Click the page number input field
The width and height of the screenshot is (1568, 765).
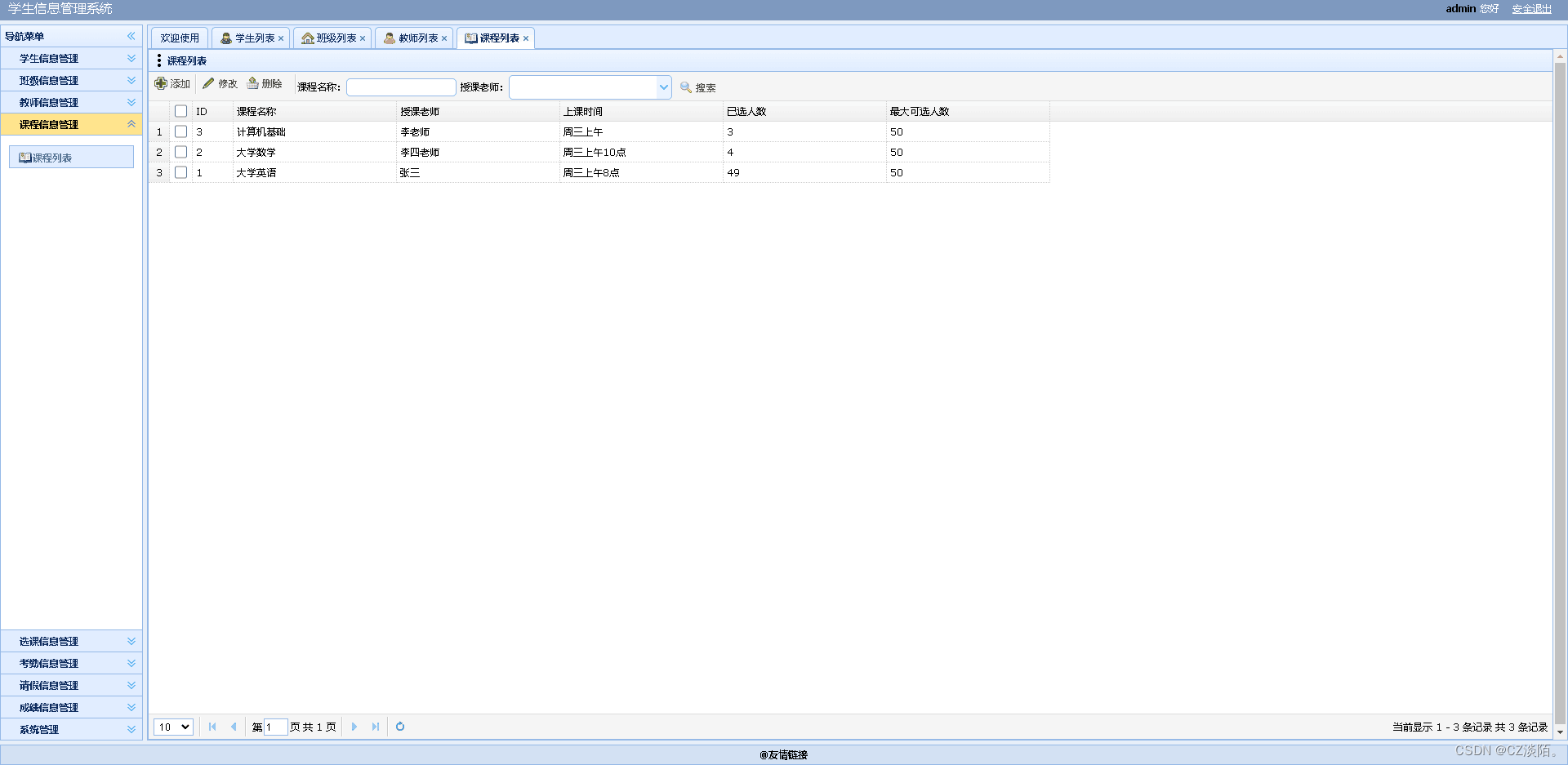276,727
